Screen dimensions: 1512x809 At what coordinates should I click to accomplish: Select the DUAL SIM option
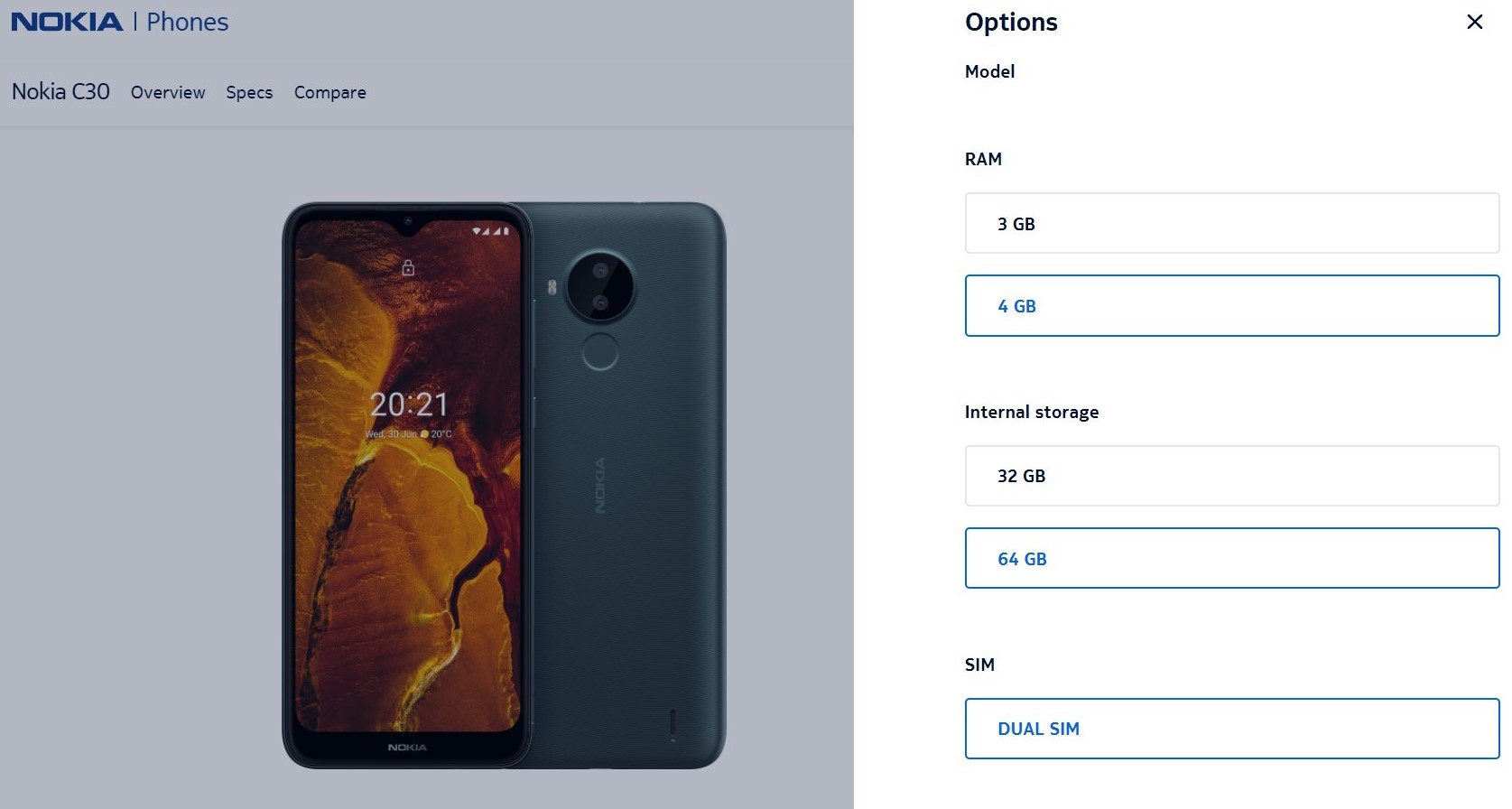(1232, 729)
